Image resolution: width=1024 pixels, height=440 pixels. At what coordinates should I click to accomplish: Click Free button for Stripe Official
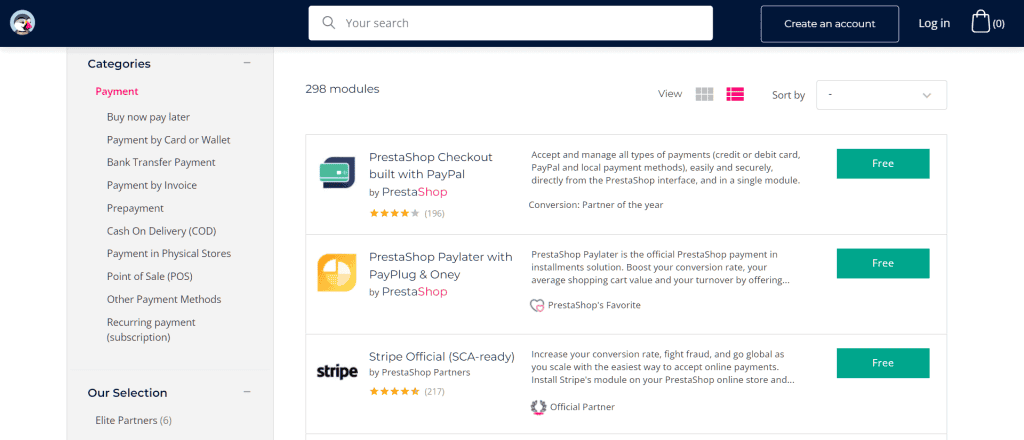coord(883,363)
